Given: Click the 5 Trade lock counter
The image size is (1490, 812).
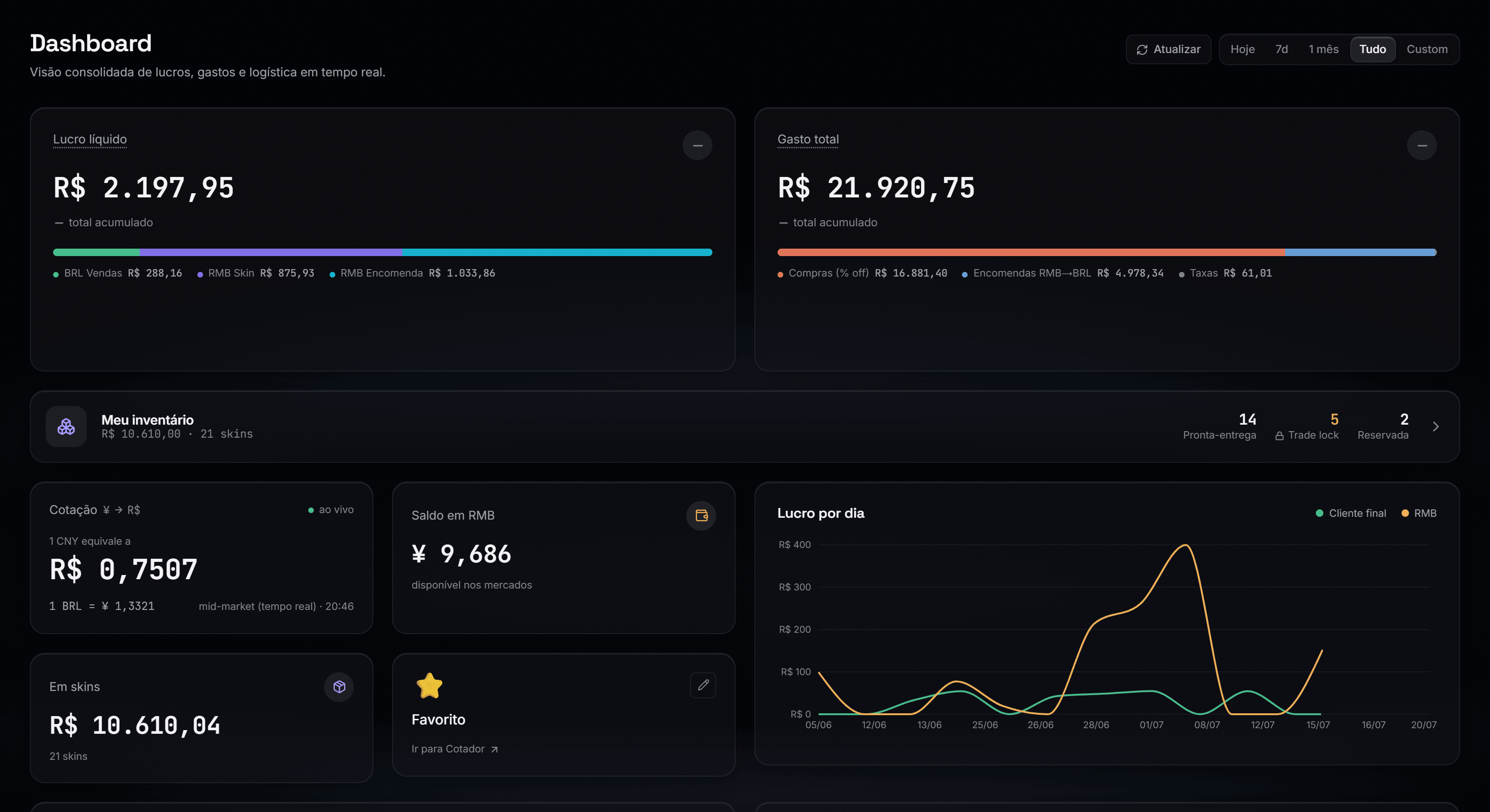Looking at the screenshot, I should tap(1307, 427).
